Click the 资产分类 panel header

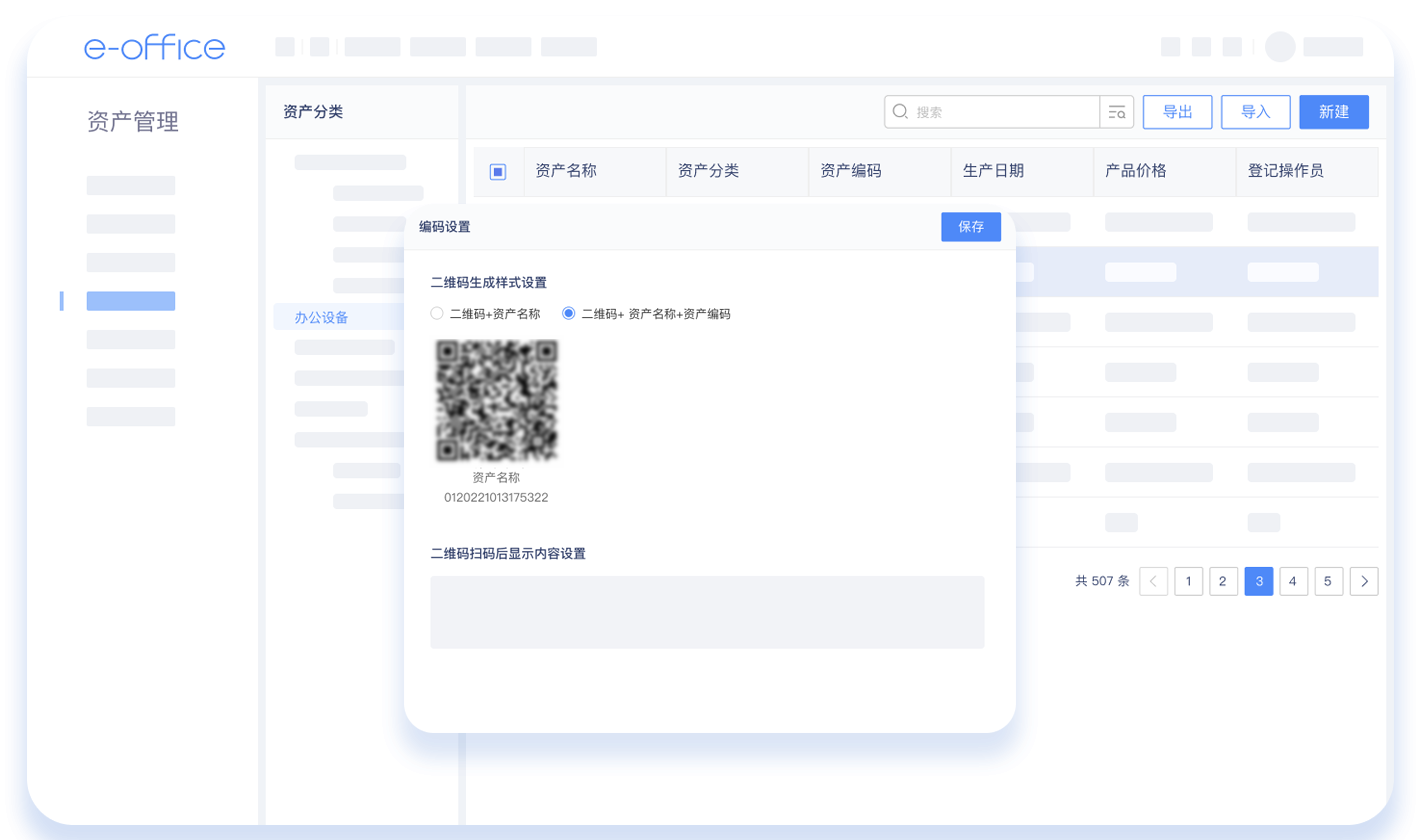pos(313,112)
